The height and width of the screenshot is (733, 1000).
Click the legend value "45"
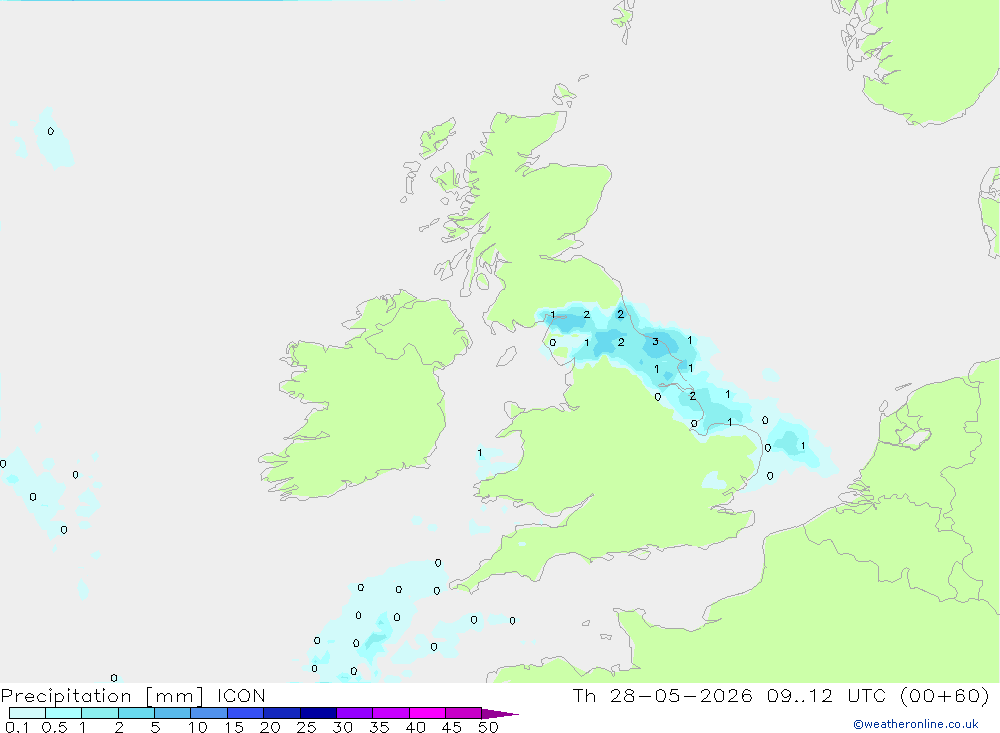(x=452, y=727)
